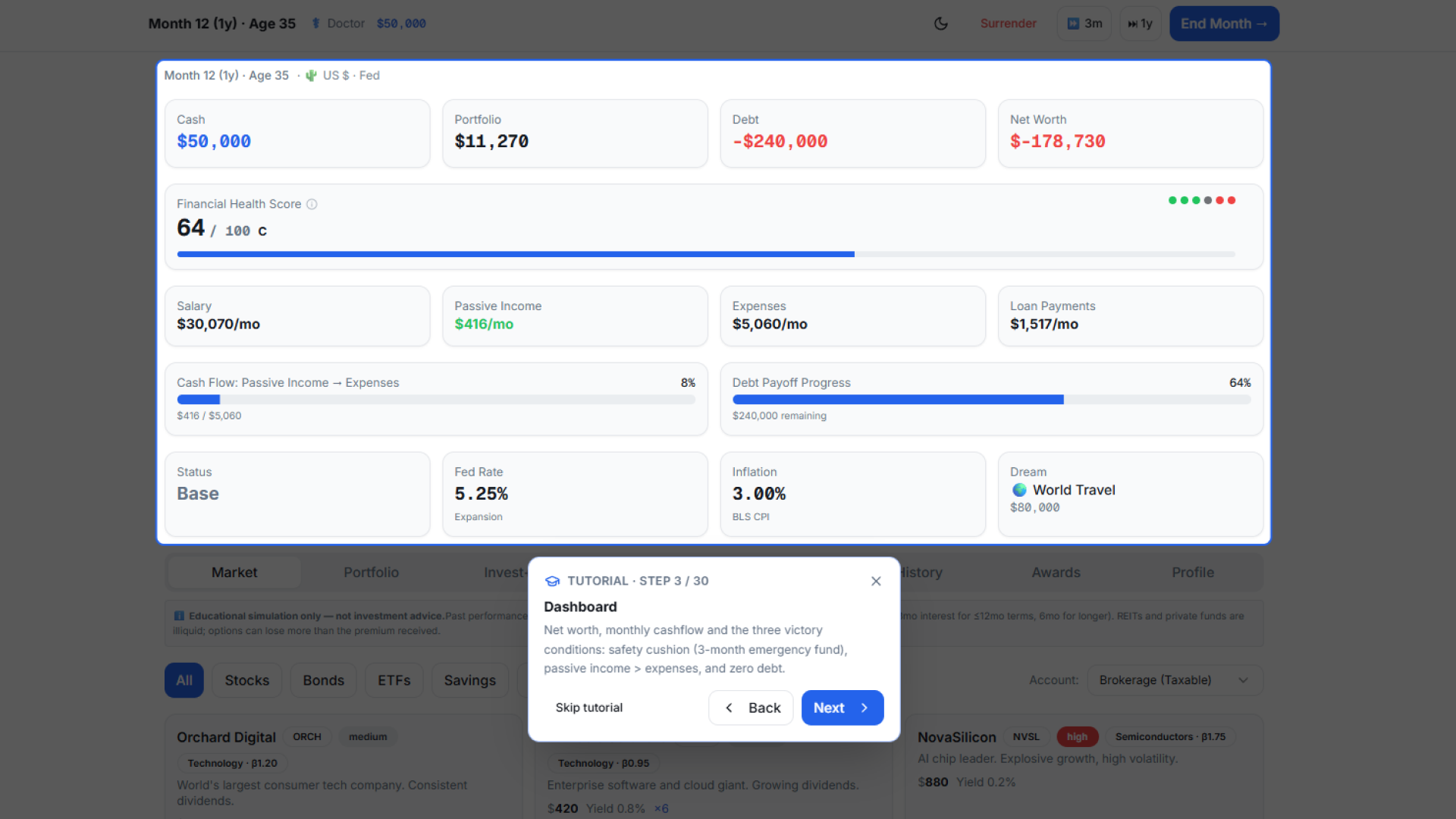Close the tutorial popup with X
1456x819 pixels.
point(876,581)
